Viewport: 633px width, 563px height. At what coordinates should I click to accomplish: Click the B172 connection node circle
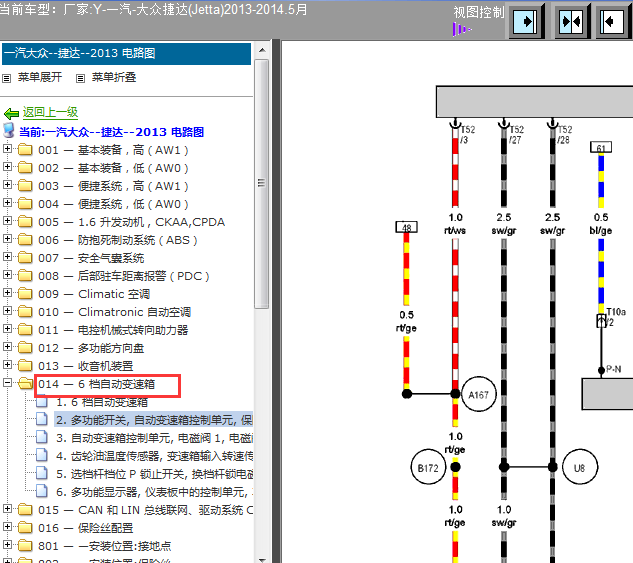[x=428, y=467]
